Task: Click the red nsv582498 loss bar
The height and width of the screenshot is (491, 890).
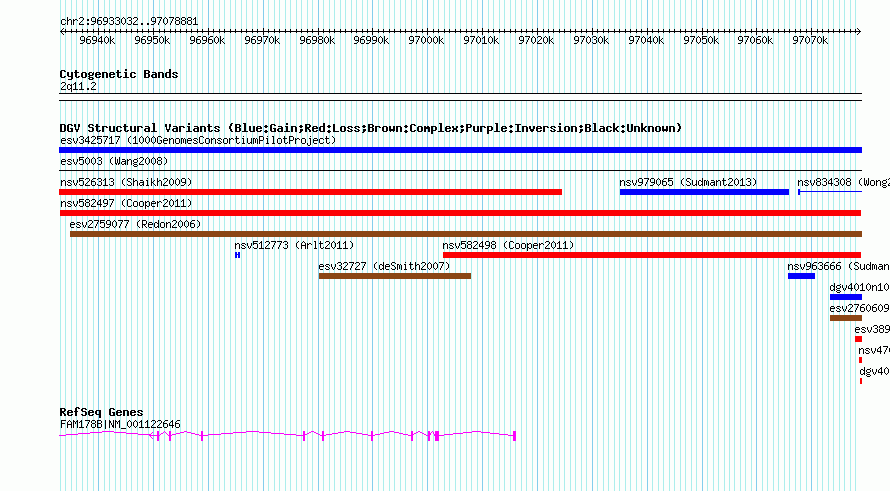Action: click(x=652, y=255)
